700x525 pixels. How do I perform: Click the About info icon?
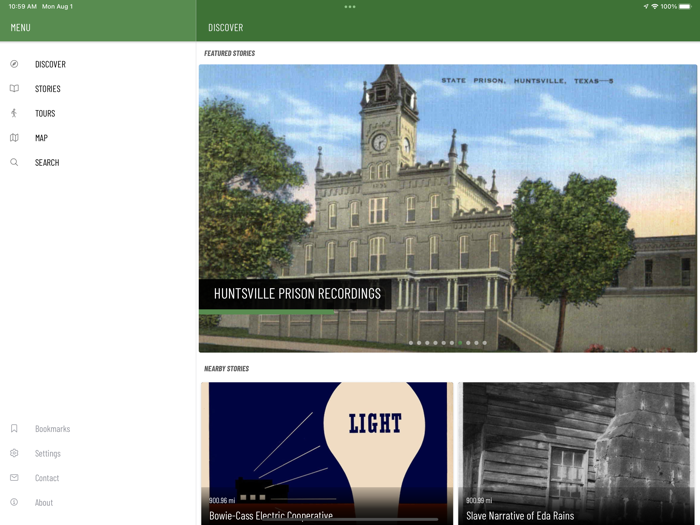tap(14, 502)
